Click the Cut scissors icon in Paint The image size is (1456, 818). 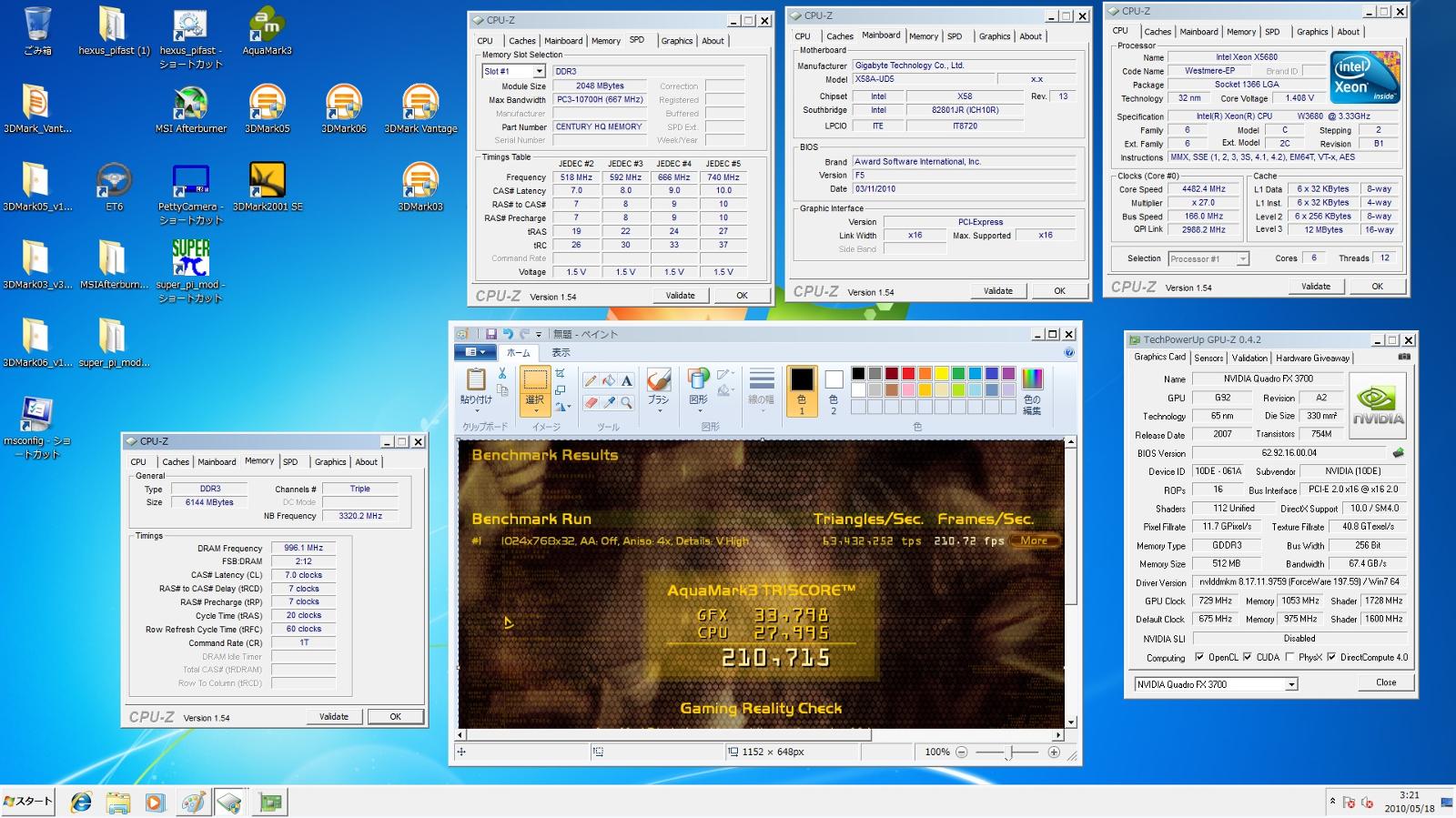click(502, 373)
